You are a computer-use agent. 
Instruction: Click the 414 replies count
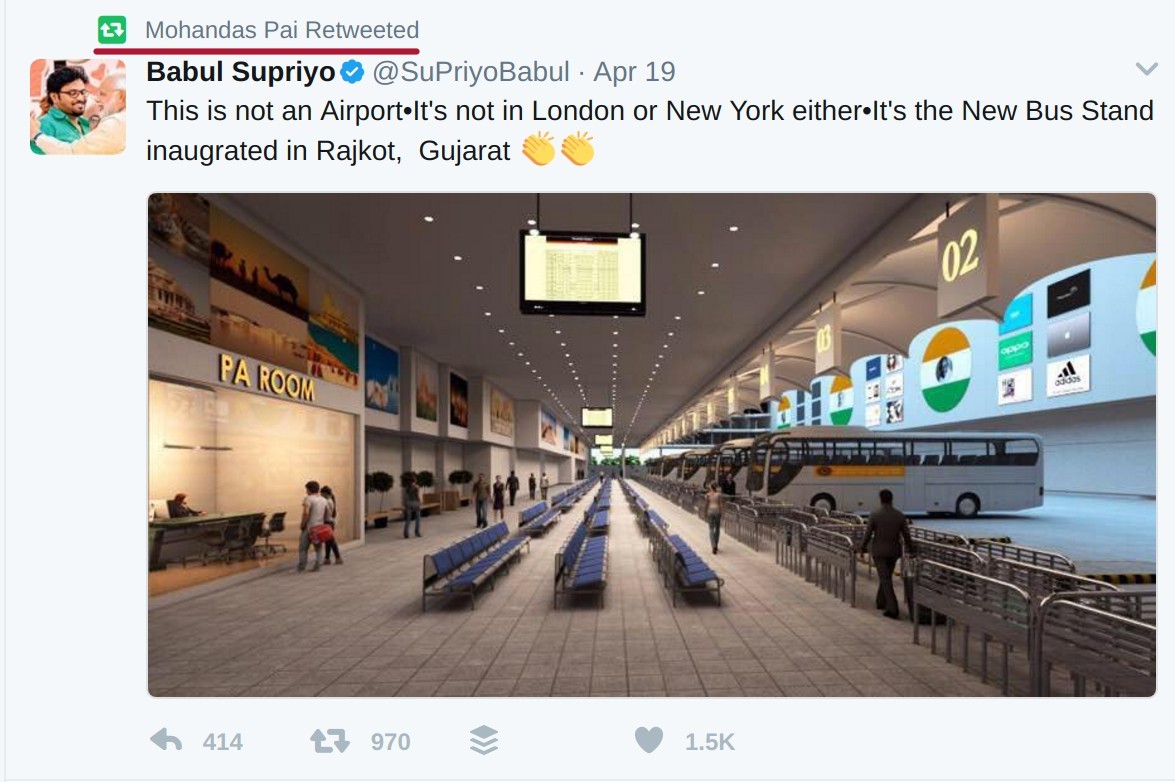click(222, 741)
